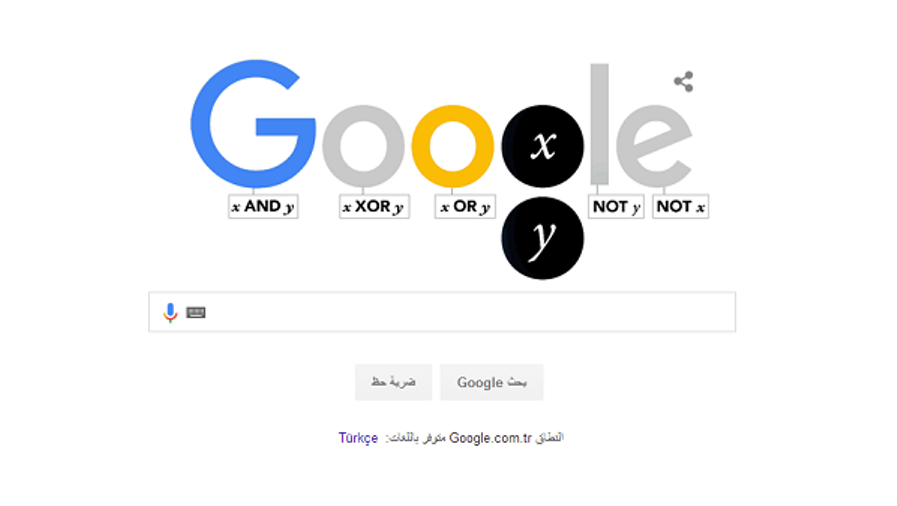Click the Google.com.tr domain text
Image resolution: width=897 pixels, height=506 pixels.
(x=490, y=438)
